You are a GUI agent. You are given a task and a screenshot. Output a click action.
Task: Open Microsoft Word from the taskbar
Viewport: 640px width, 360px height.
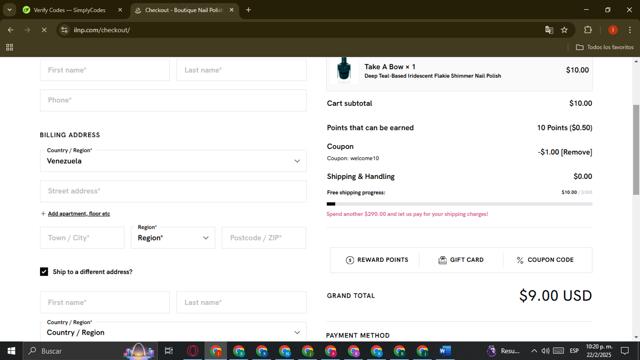pyautogui.click(x=445, y=351)
